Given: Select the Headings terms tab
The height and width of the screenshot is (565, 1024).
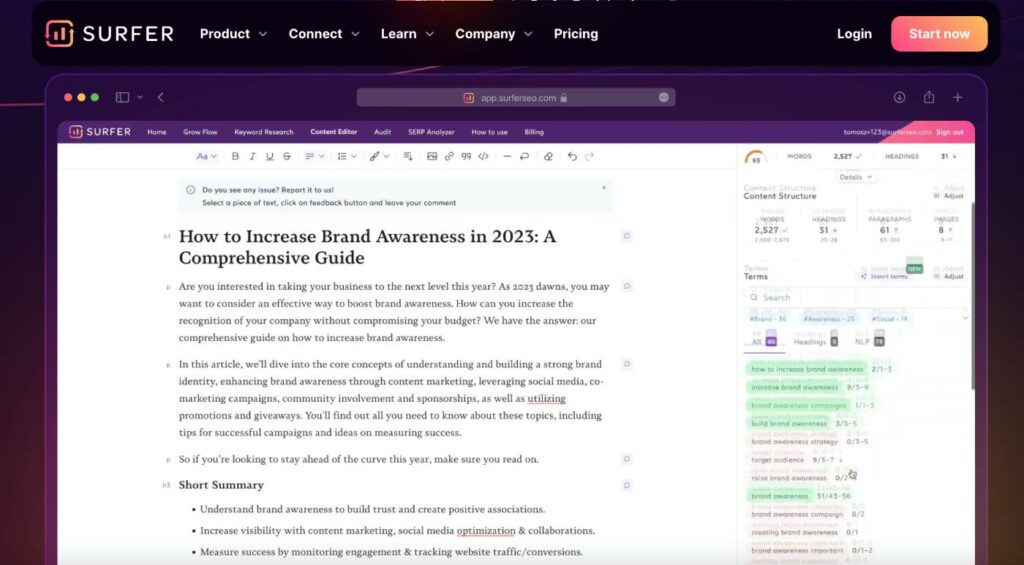Looking at the screenshot, I should click(816, 340).
